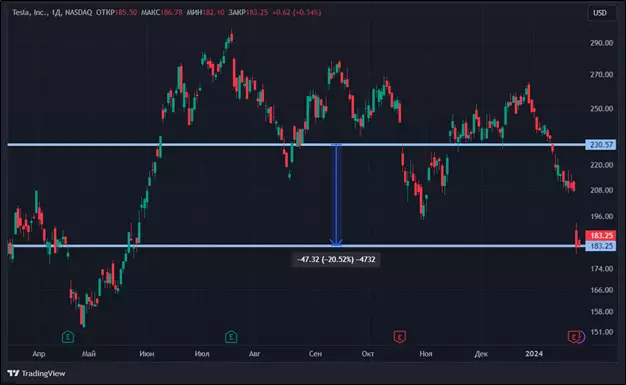Click the 208.00 price axis label
This screenshot has height=385, width=626.
(x=602, y=191)
